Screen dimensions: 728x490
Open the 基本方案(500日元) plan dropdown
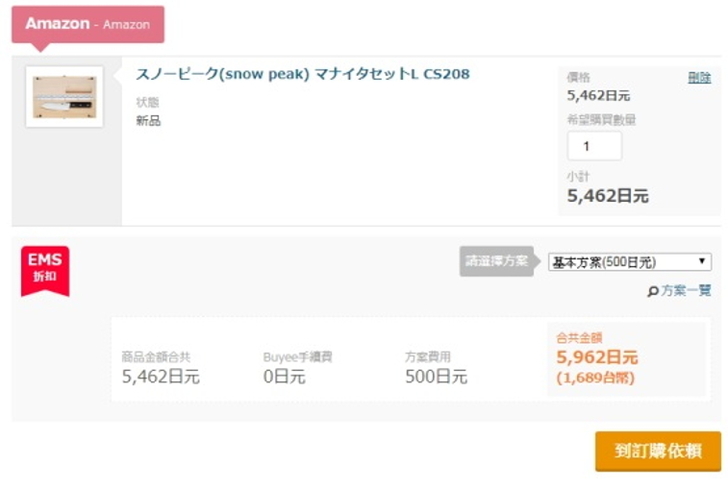click(x=630, y=262)
